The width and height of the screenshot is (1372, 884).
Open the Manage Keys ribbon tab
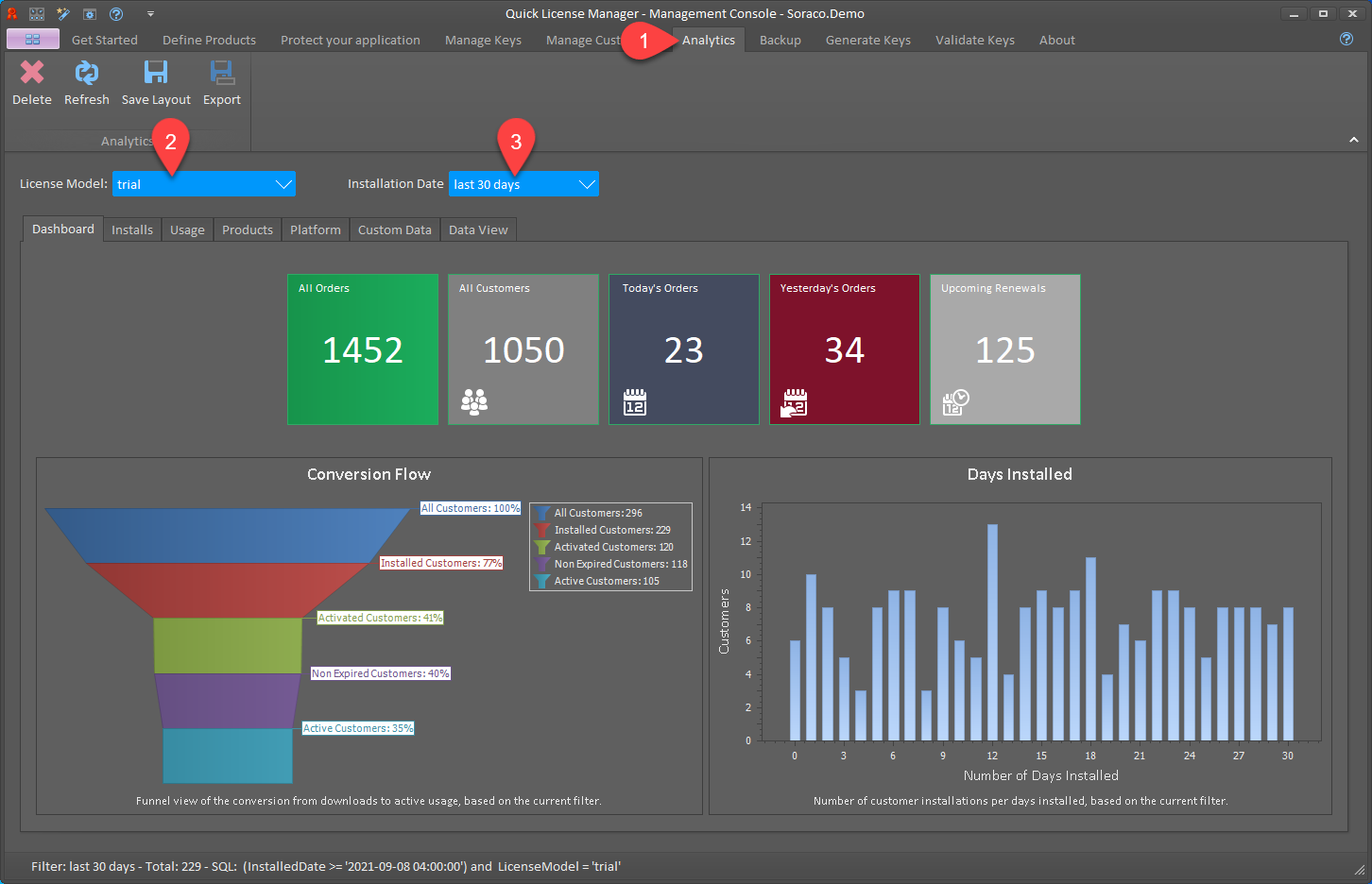pos(483,40)
